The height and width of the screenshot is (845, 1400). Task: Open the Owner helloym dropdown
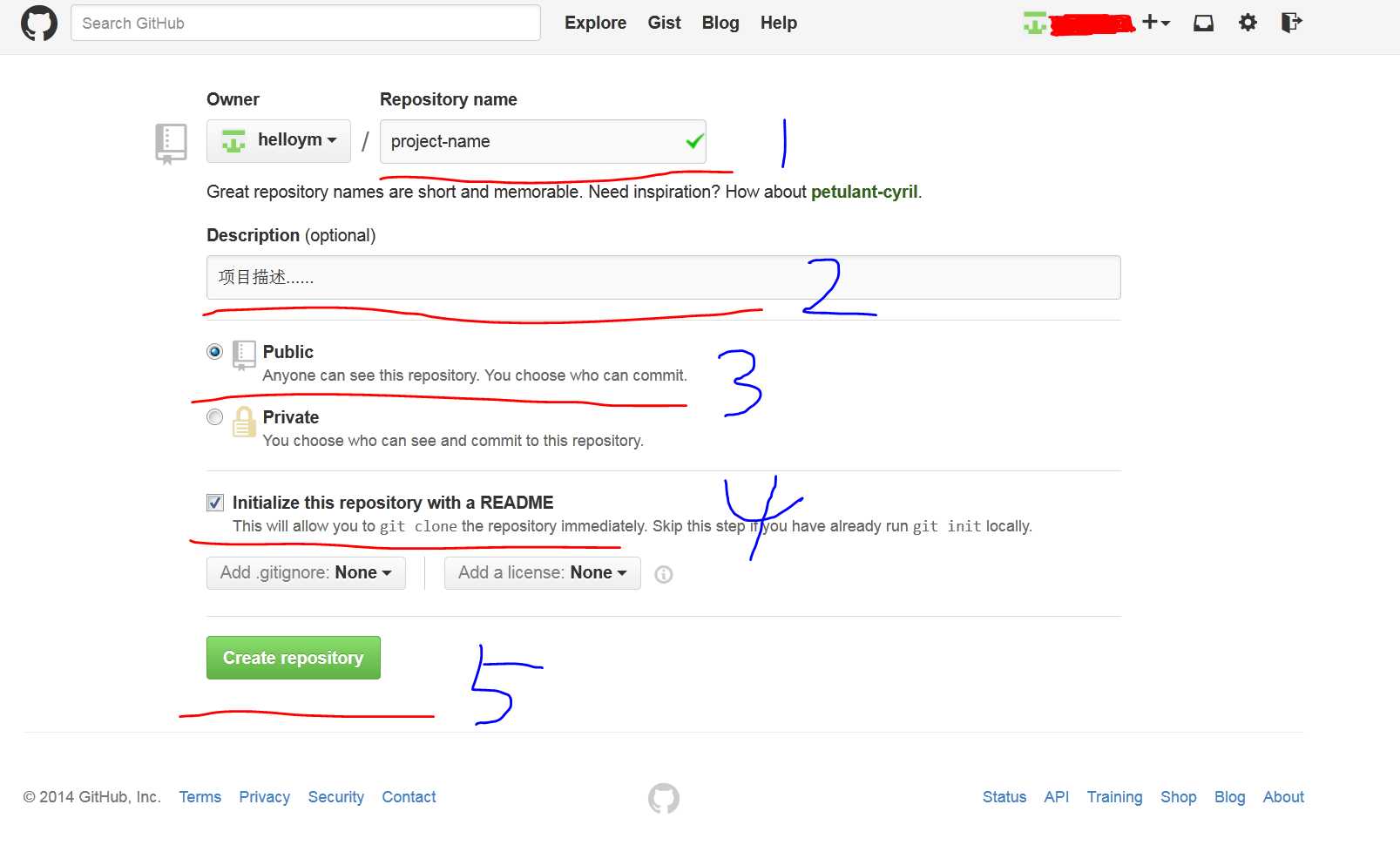(279, 141)
